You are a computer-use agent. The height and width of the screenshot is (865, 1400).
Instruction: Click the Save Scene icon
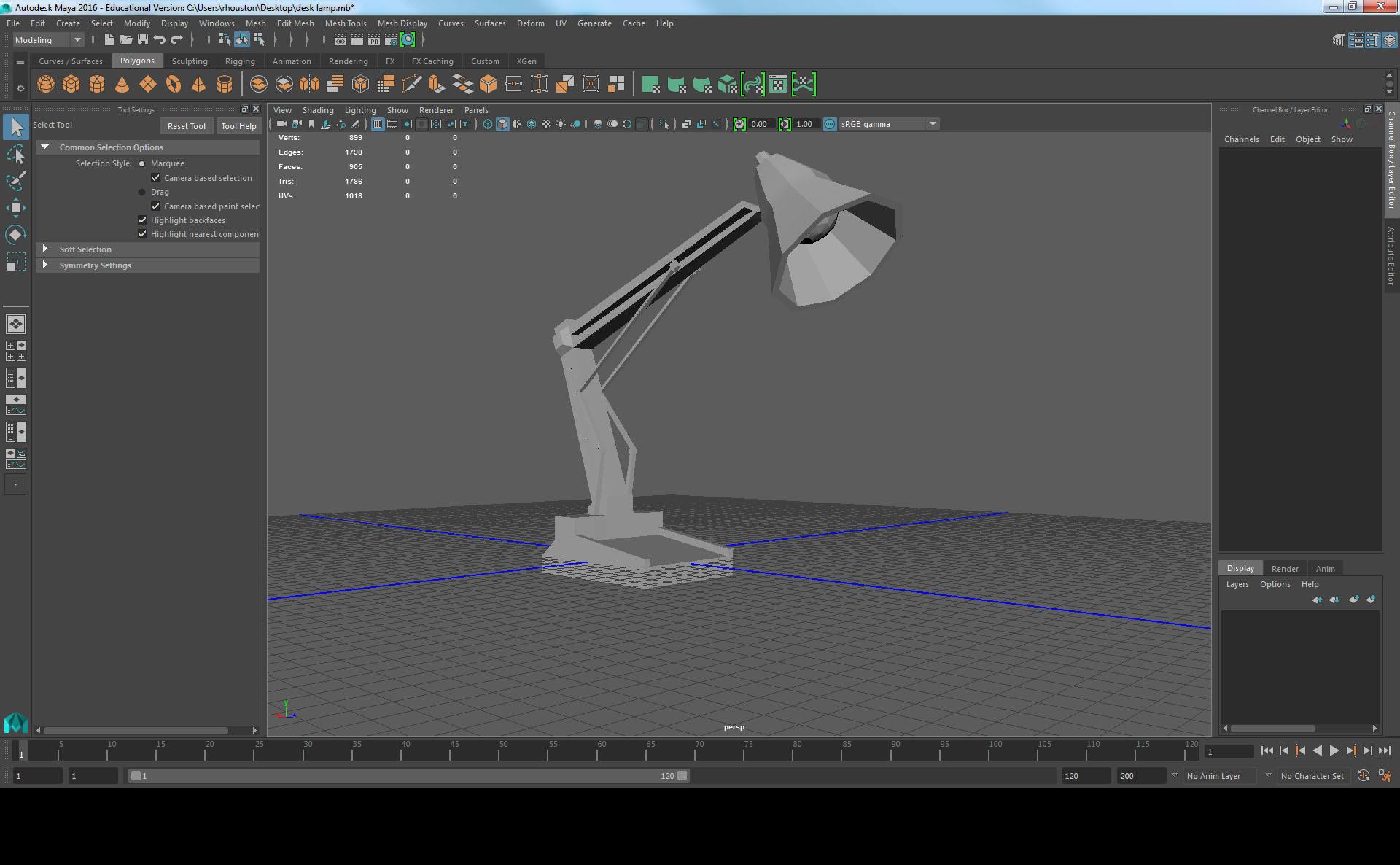point(143,39)
